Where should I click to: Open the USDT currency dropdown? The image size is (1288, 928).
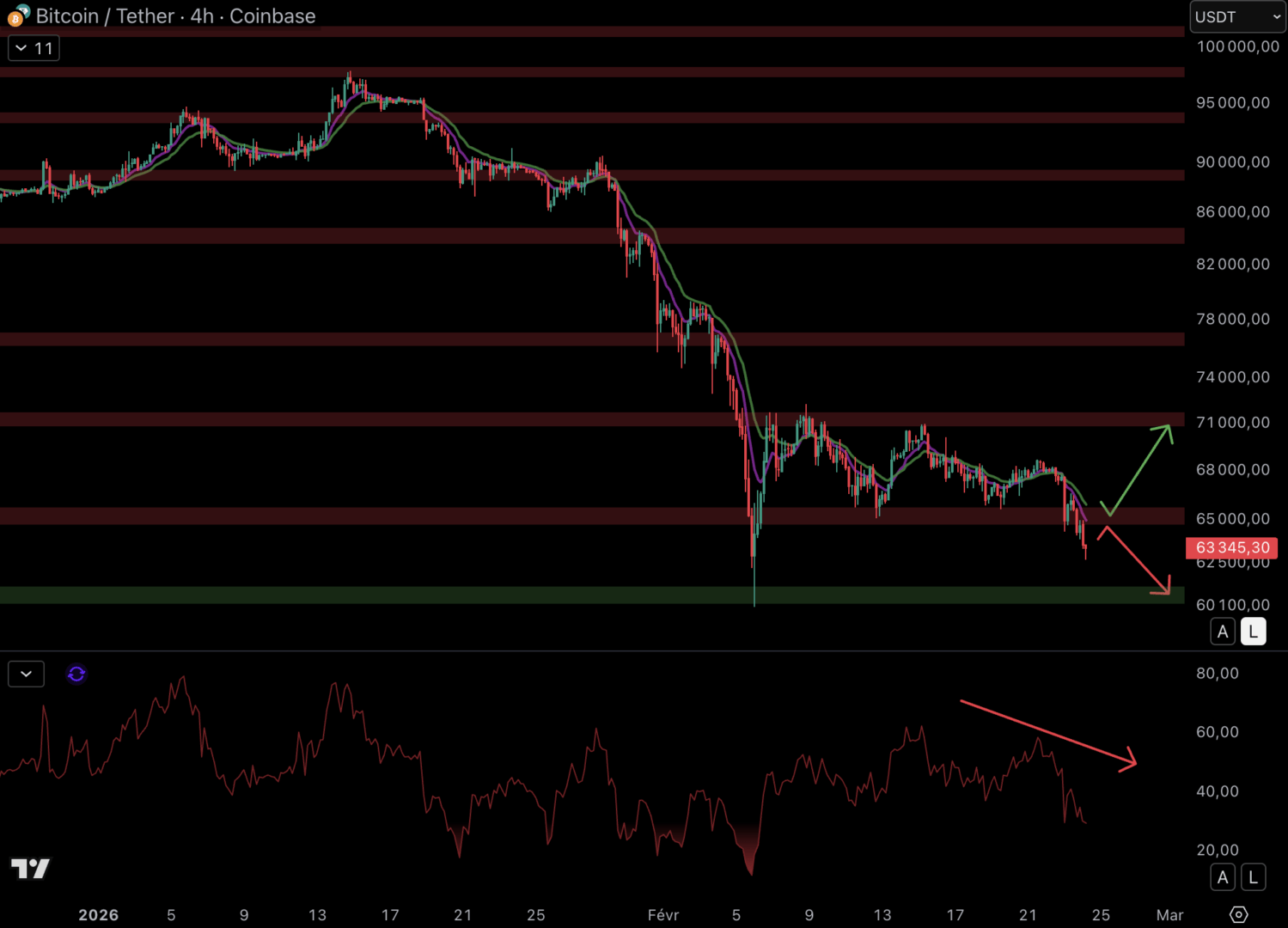click(x=1236, y=16)
